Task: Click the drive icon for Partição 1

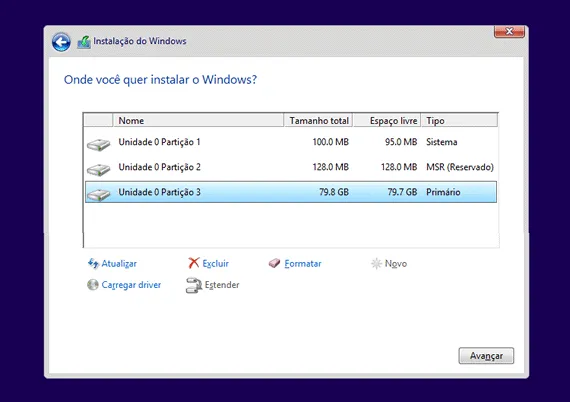Action: 99,145
